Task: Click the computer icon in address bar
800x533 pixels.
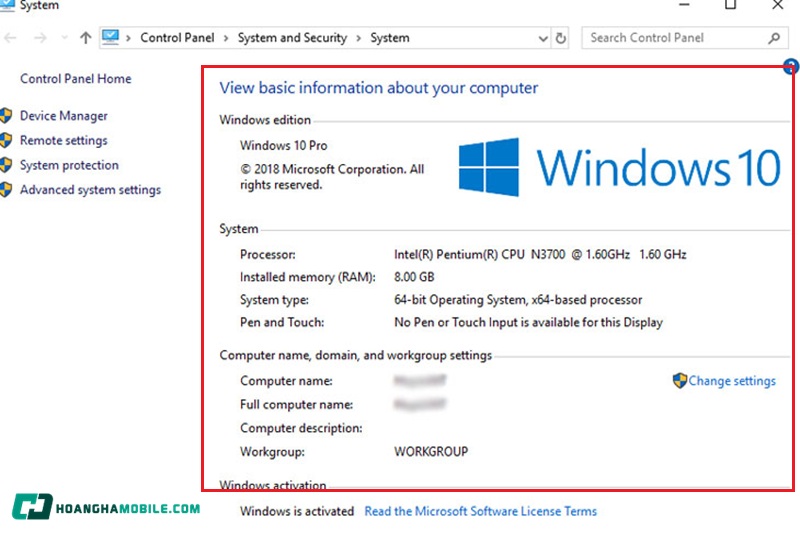Action: click(x=110, y=38)
